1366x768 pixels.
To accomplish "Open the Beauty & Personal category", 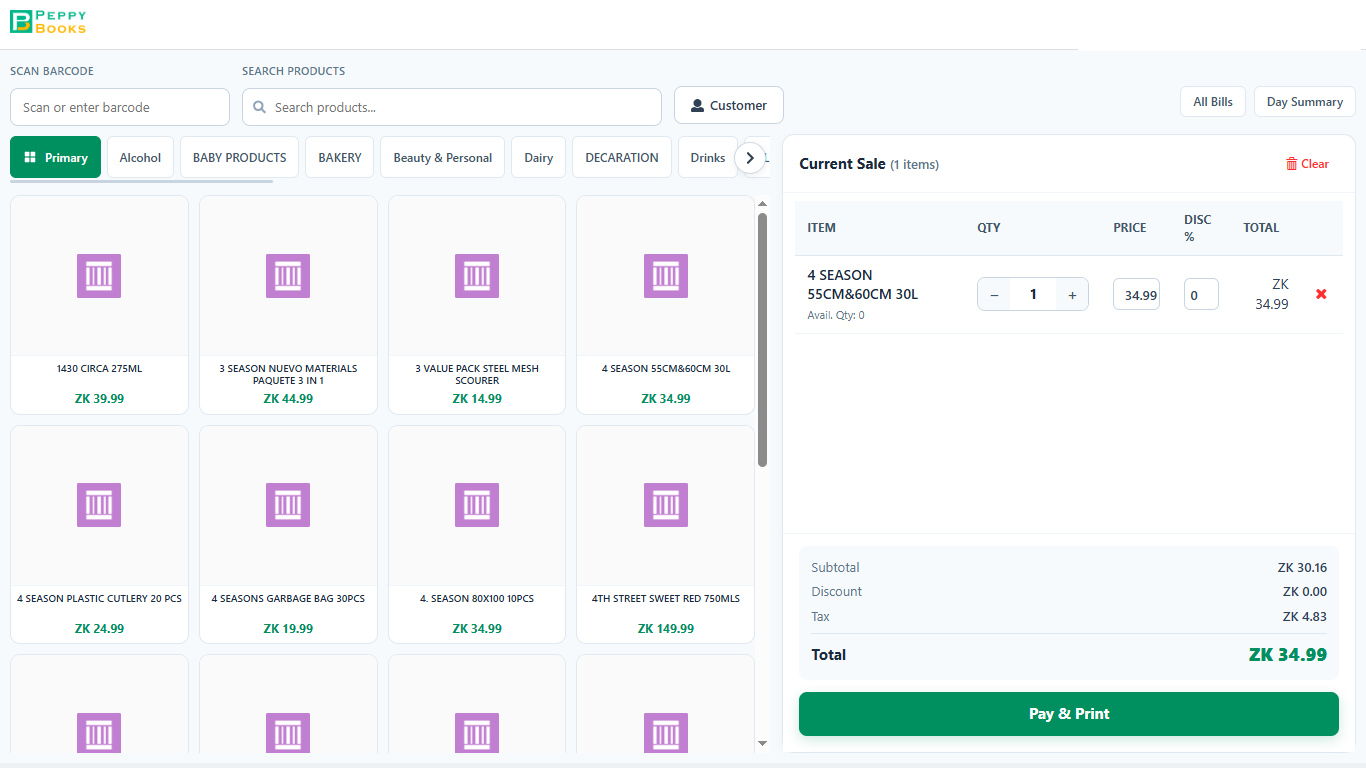I will click(x=443, y=157).
